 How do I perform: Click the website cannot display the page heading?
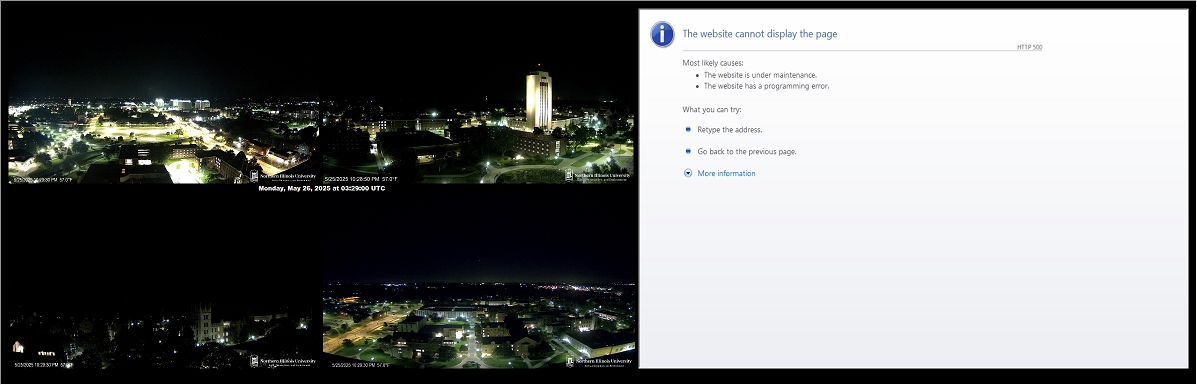coord(760,34)
